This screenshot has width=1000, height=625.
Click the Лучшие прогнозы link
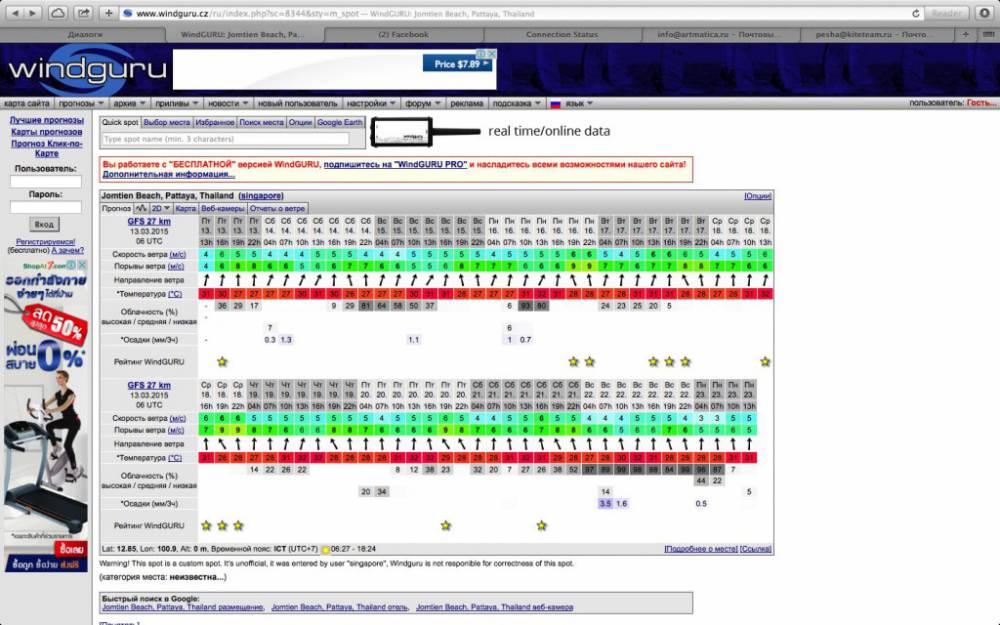[47, 120]
